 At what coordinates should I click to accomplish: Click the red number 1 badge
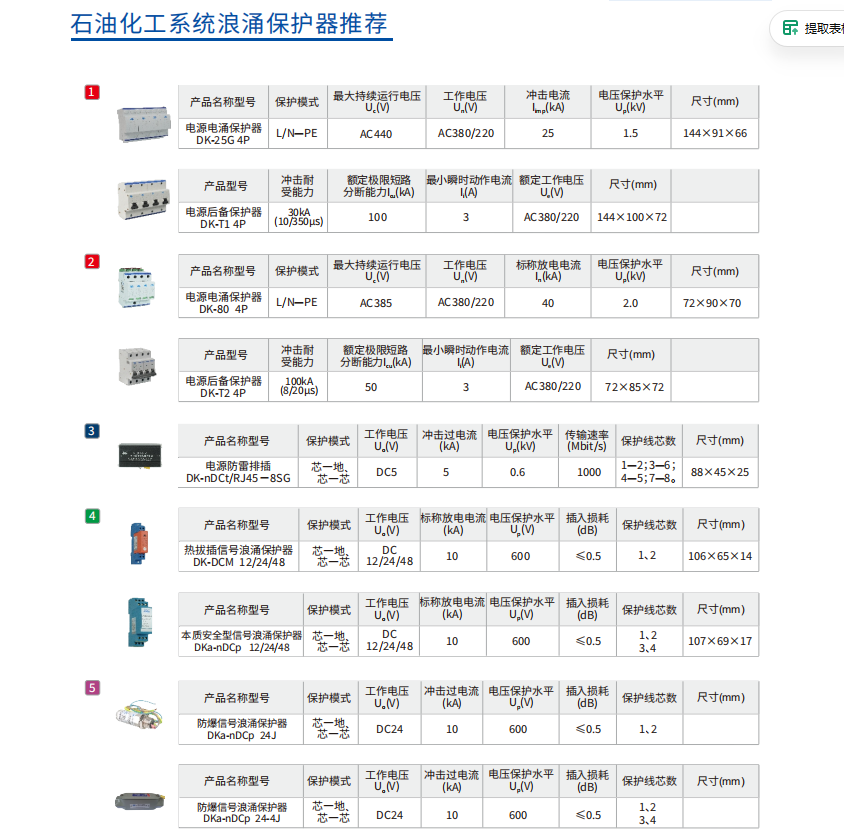(92, 92)
